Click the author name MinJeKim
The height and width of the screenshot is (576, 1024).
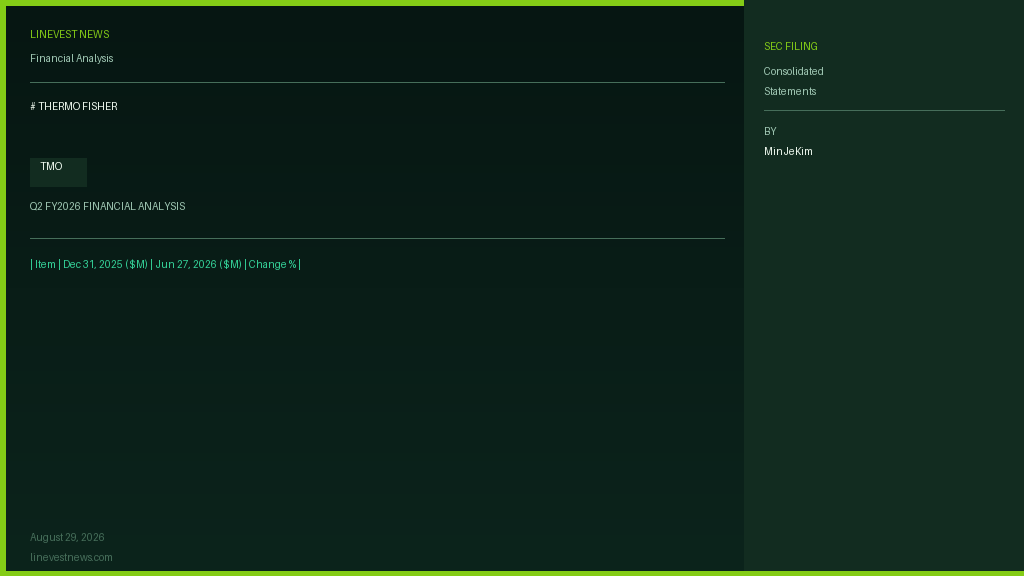(x=788, y=152)
